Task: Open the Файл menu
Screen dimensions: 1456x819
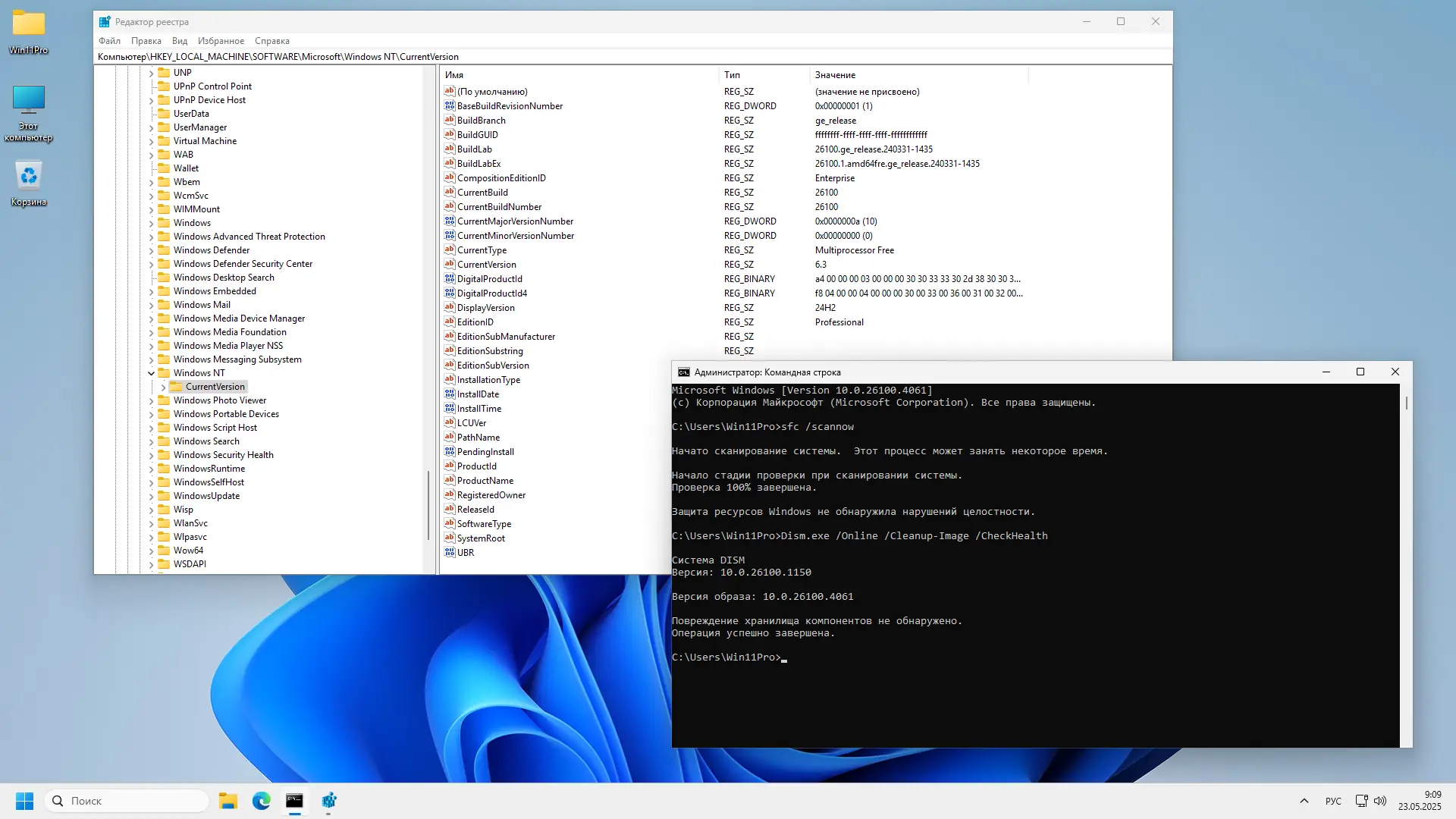Action: tap(109, 41)
